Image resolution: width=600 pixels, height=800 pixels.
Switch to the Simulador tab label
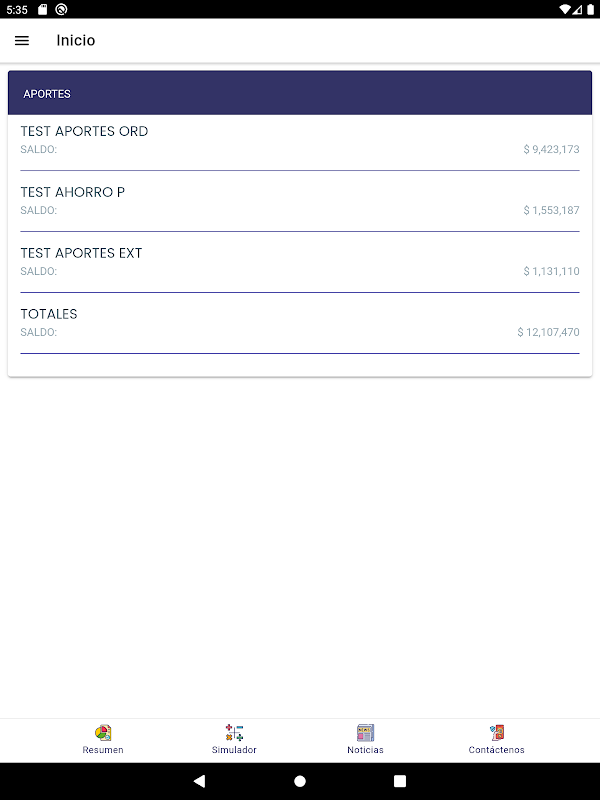pos(234,750)
